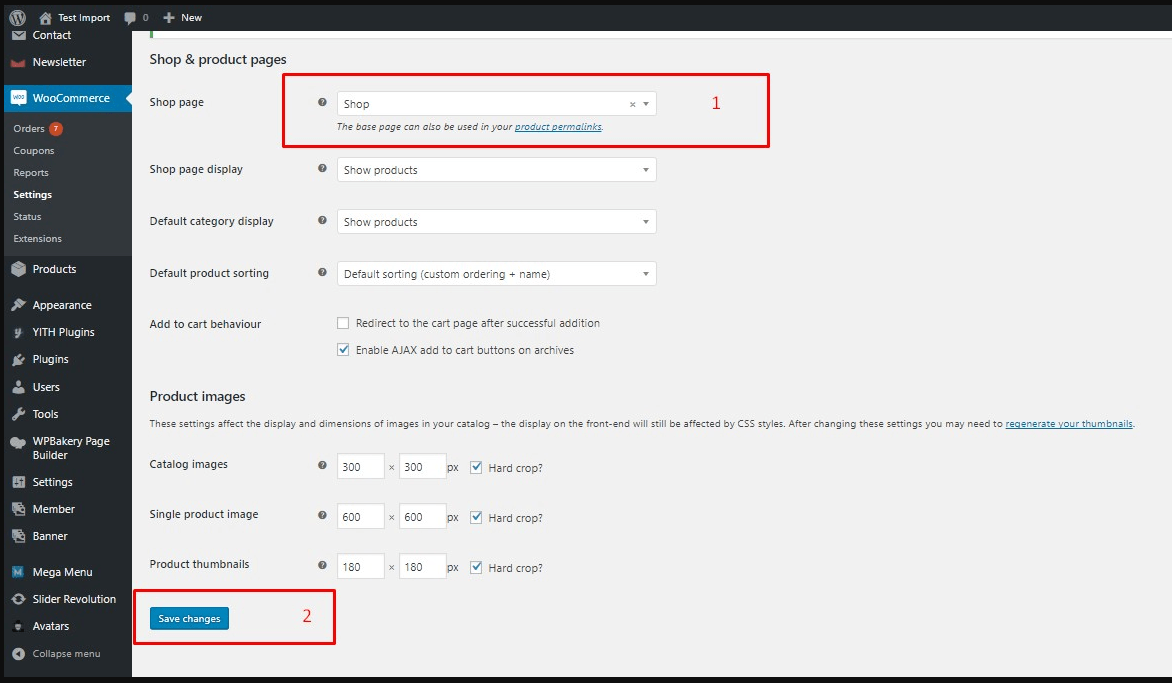Open WooCommerce Extensions submenu item

point(37,239)
